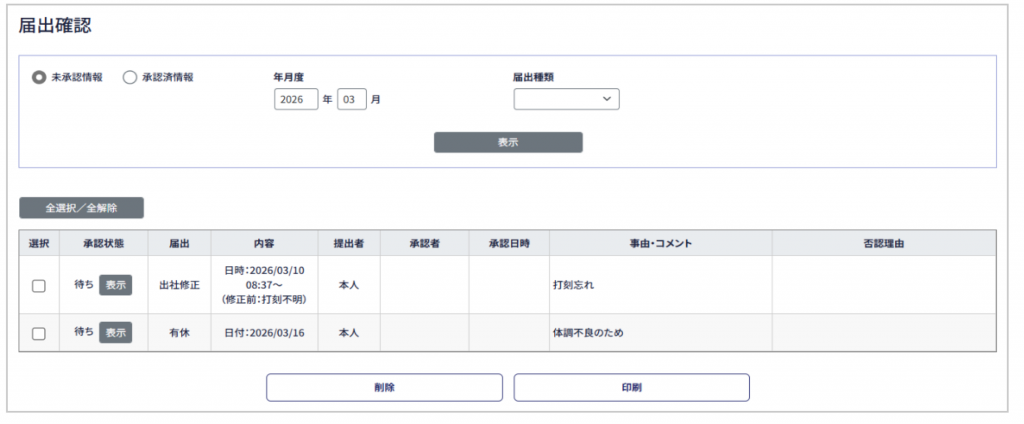Image resolution: width=1024 pixels, height=424 pixels.
Task: Click the 否認理由 column header
Action: (883, 243)
